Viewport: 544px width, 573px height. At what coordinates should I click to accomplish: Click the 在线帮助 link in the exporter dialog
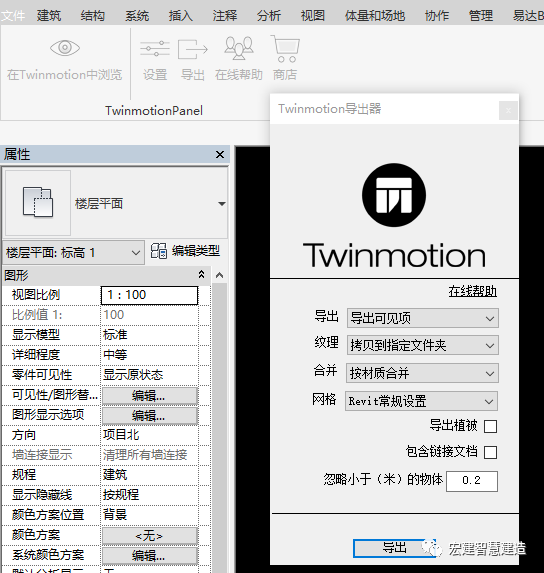472,291
